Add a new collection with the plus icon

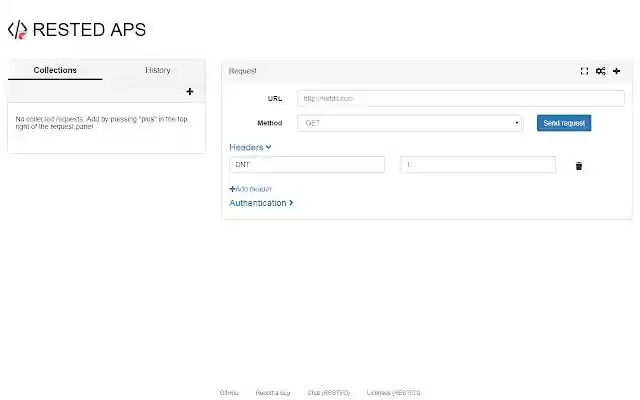pos(190,91)
